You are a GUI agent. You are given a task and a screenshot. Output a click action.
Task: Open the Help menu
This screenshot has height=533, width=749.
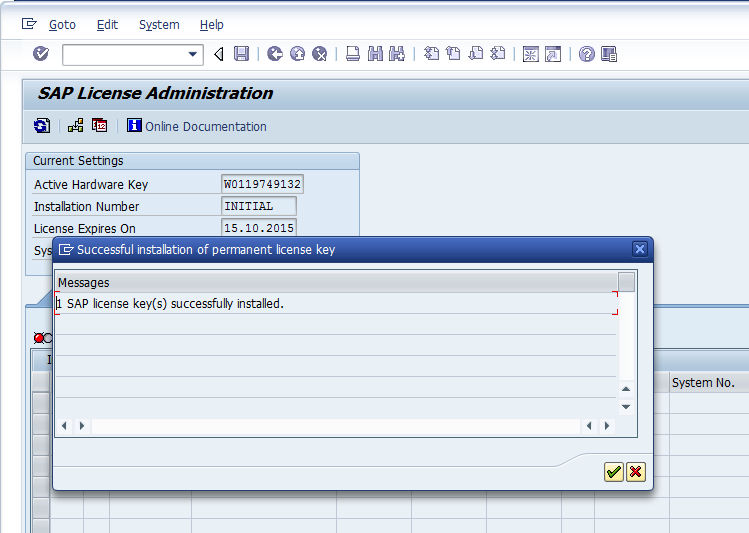point(212,24)
